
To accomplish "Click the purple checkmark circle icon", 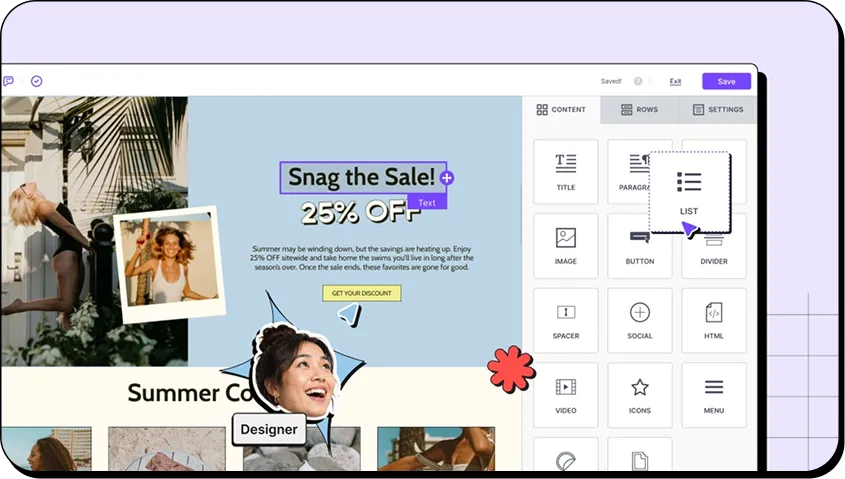I will click(x=37, y=81).
